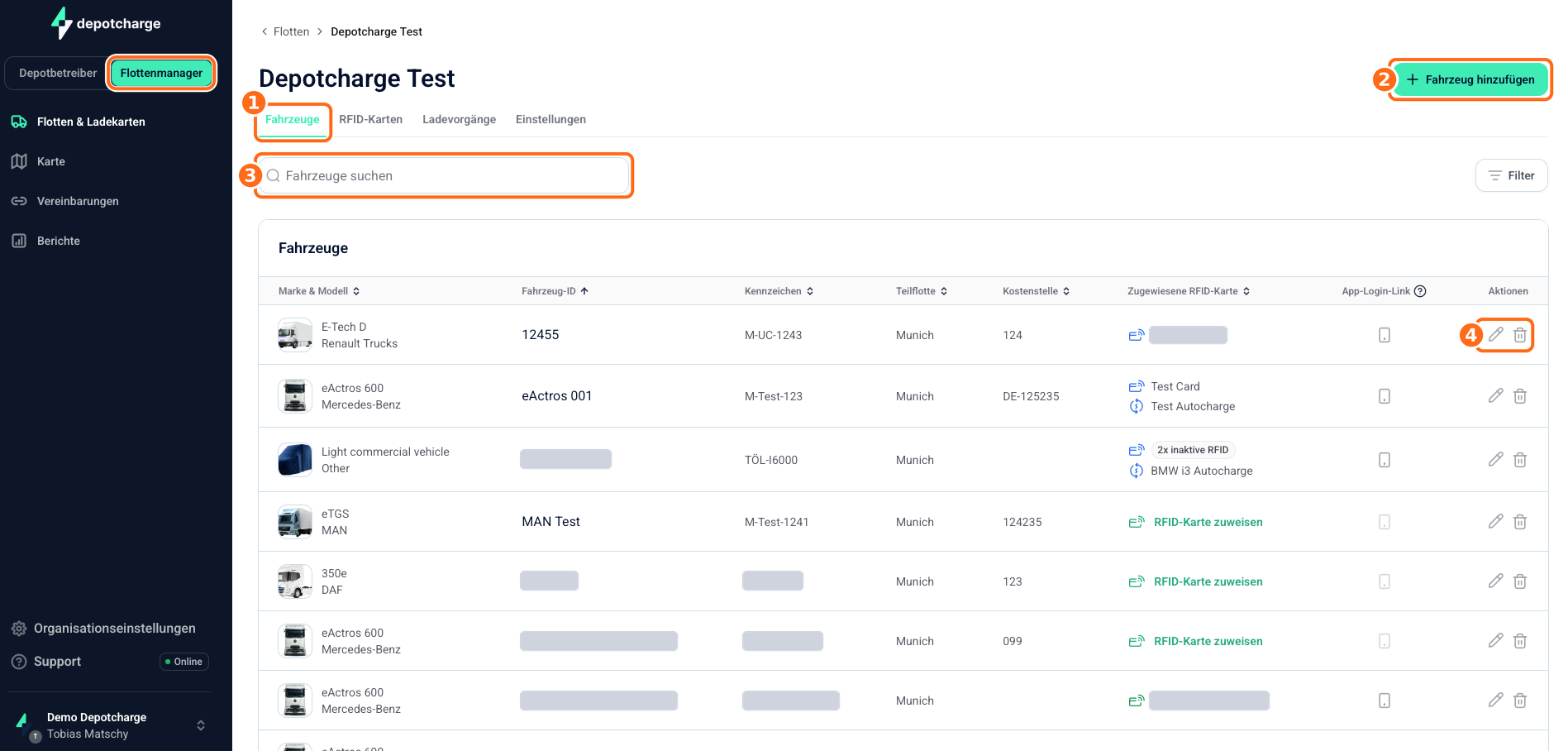1568x751 pixels.
Task: Click the eActros 001 truck thumbnail
Action: [x=295, y=396]
